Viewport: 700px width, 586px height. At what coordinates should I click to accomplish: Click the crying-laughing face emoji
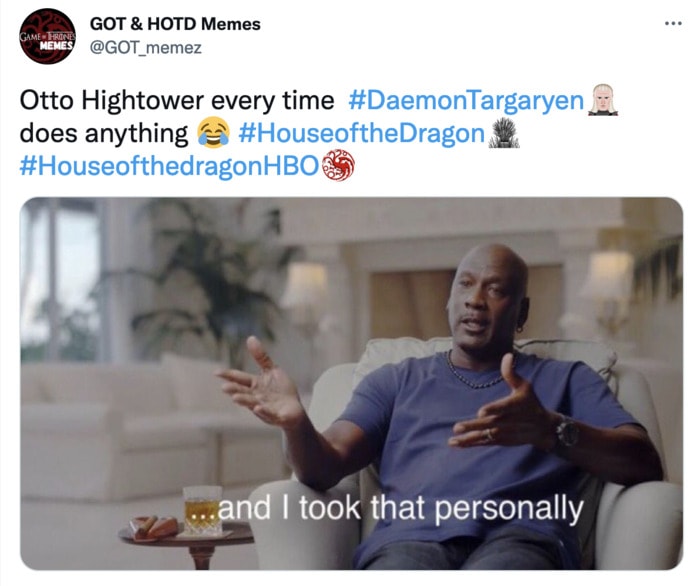coord(213,133)
